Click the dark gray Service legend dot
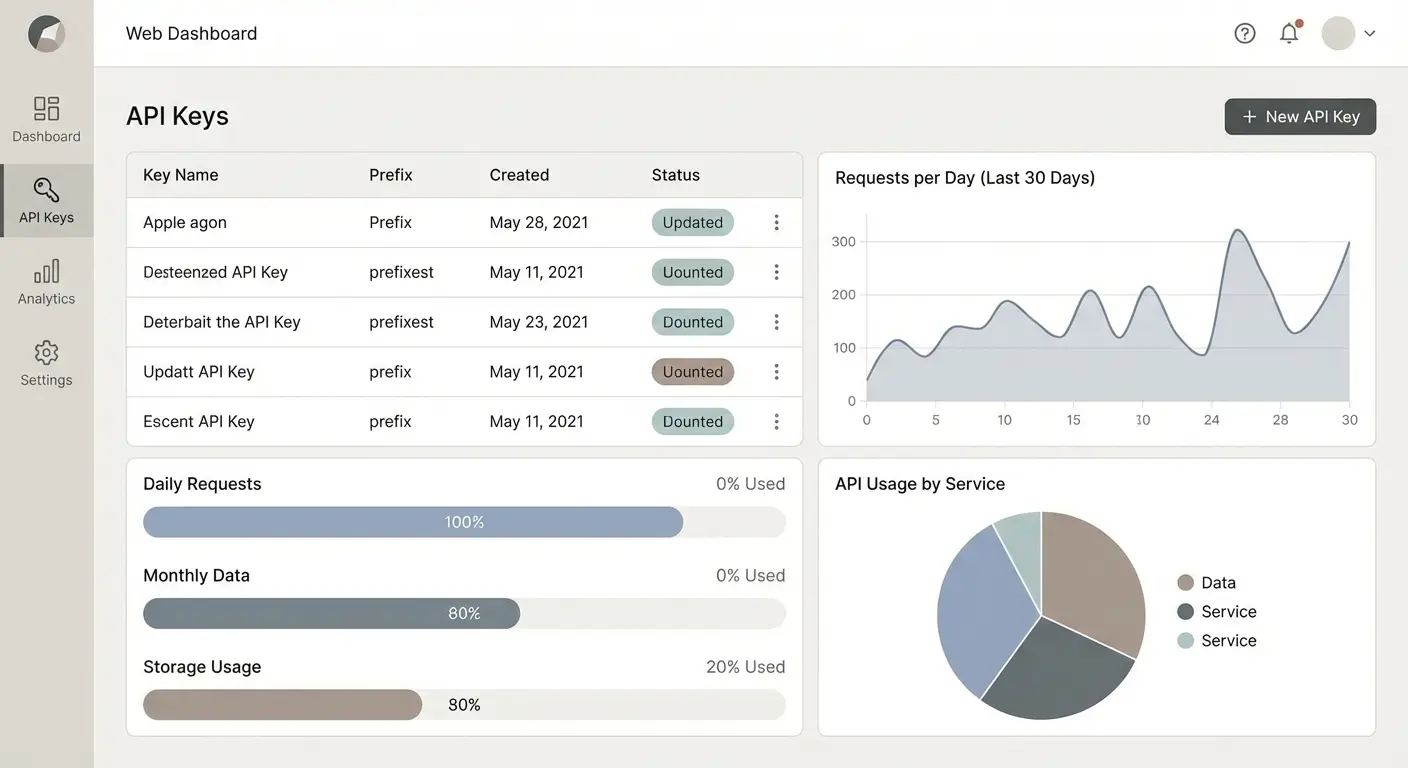The width and height of the screenshot is (1408, 768). pos(1186,612)
